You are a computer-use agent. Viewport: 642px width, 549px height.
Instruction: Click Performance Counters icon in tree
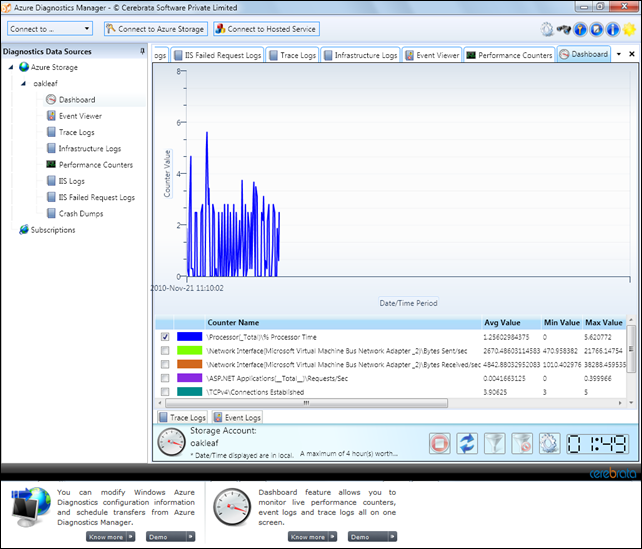pos(51,165)
